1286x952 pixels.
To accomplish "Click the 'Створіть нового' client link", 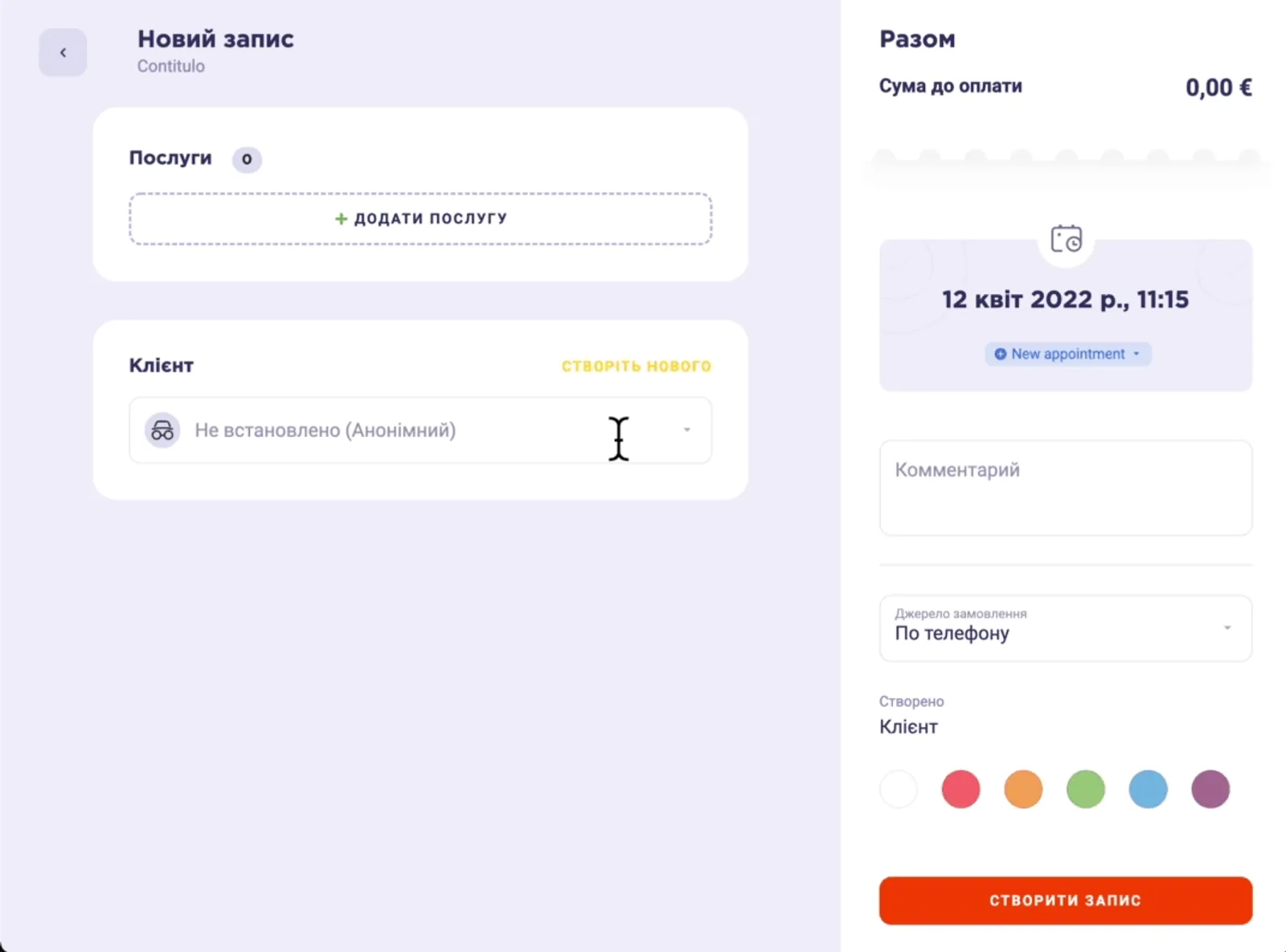I will click(x=636, y=366).
